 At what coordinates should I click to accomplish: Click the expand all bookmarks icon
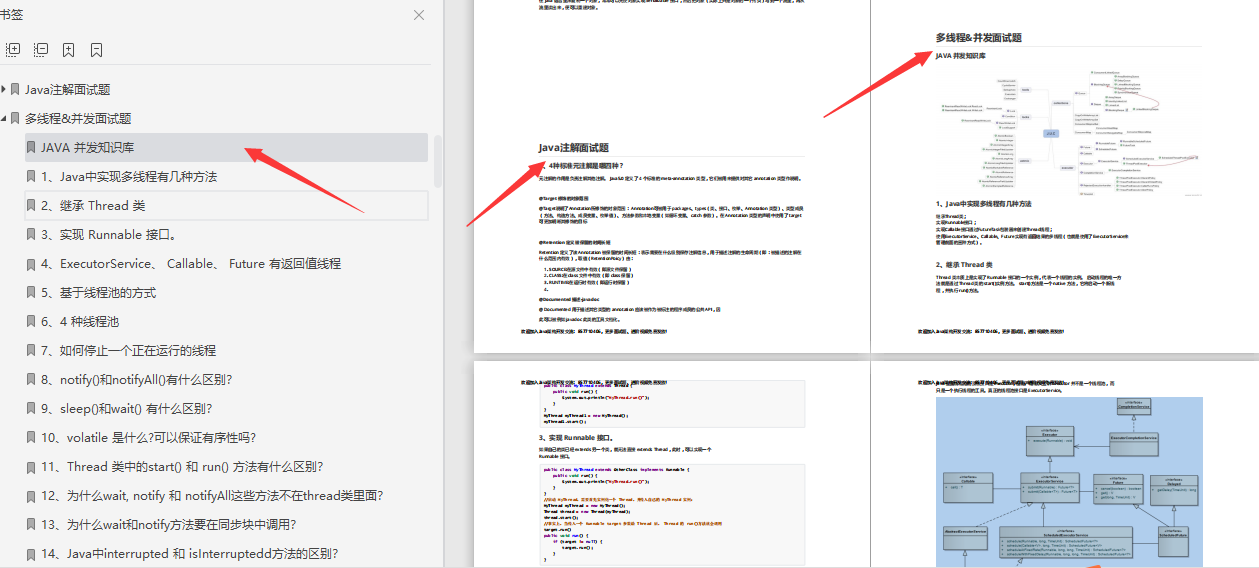tap(13, 49)
